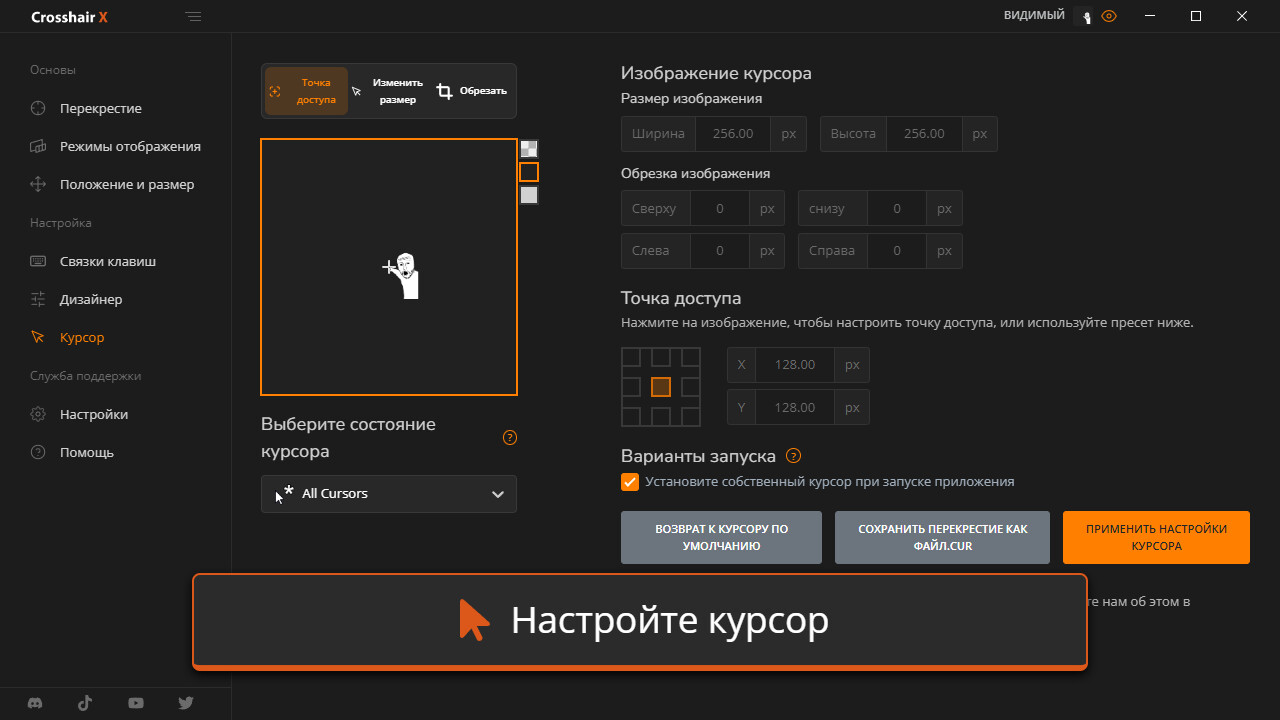Open the hamburger menu at top left
The height and width of the screenshot is (720, 1280).
point(193,16)
